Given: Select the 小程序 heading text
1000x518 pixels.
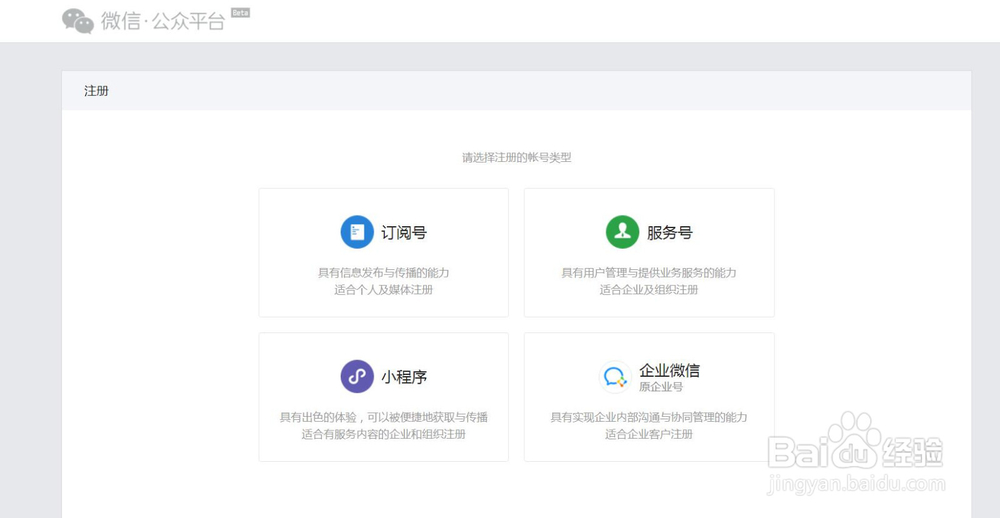Looking at the screenshot, I should tap(404, 377).
